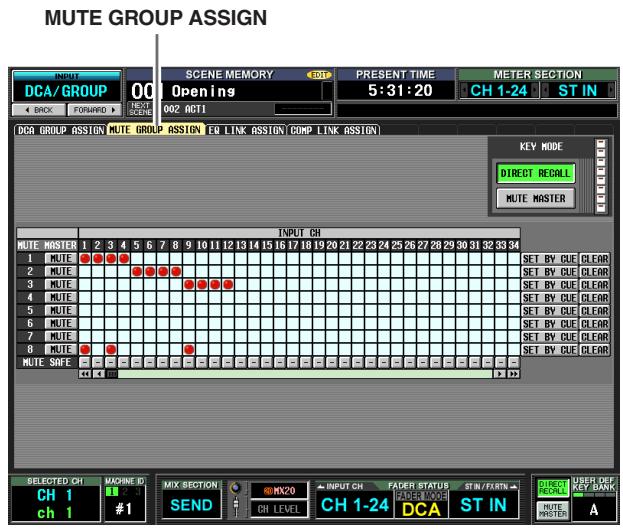Clear assignments of mute group 1
The height and width of the screenshot is (529, 623).
pos(594,259)
